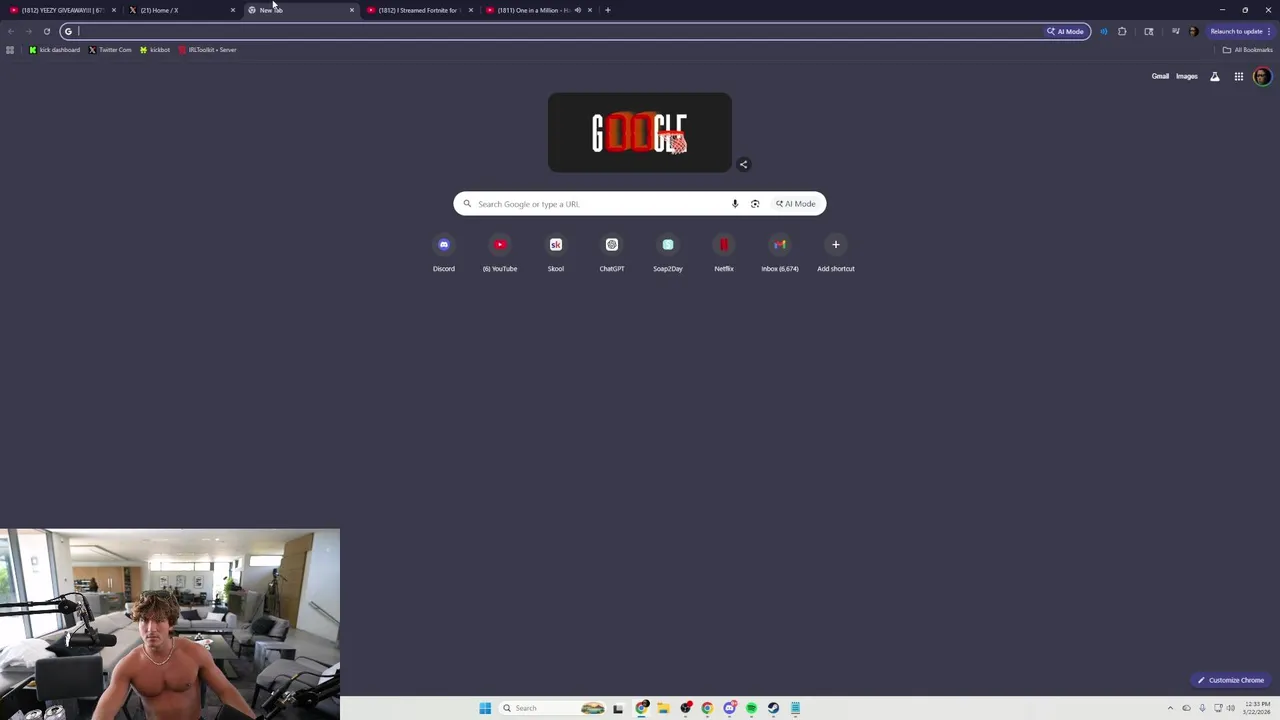Viewport: 1280px width, 720px height.
Task: Click the browser forward arrow
Action: point(28,31)
